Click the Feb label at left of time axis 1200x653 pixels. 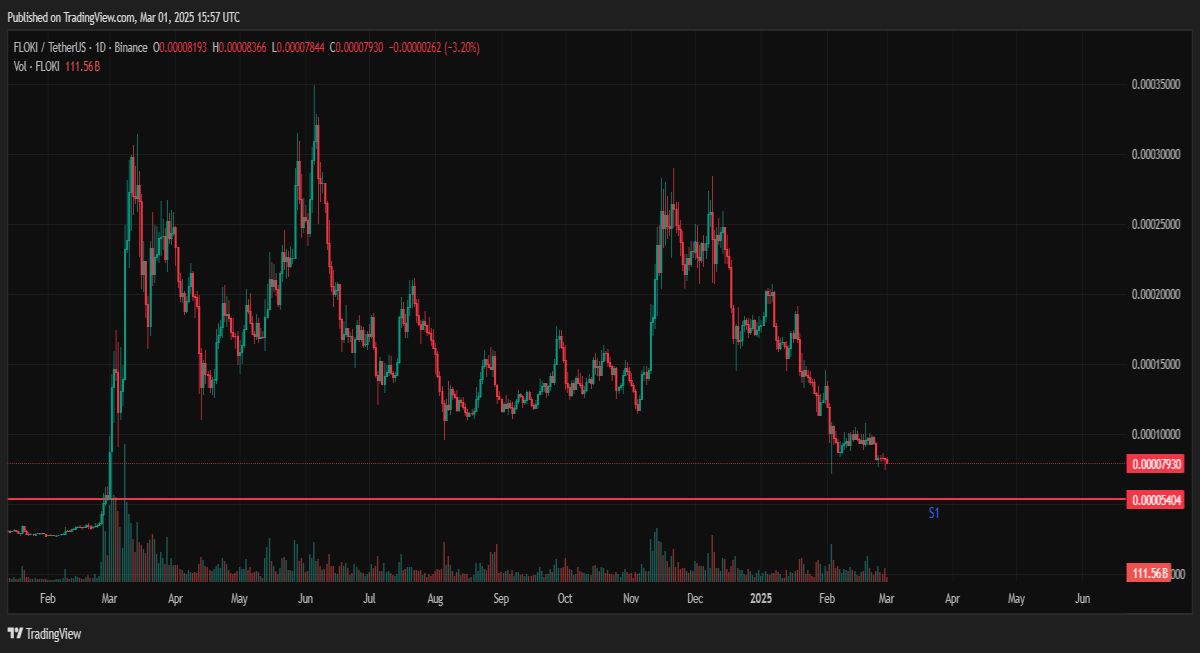pyautogui.click(x=46, y=599)
